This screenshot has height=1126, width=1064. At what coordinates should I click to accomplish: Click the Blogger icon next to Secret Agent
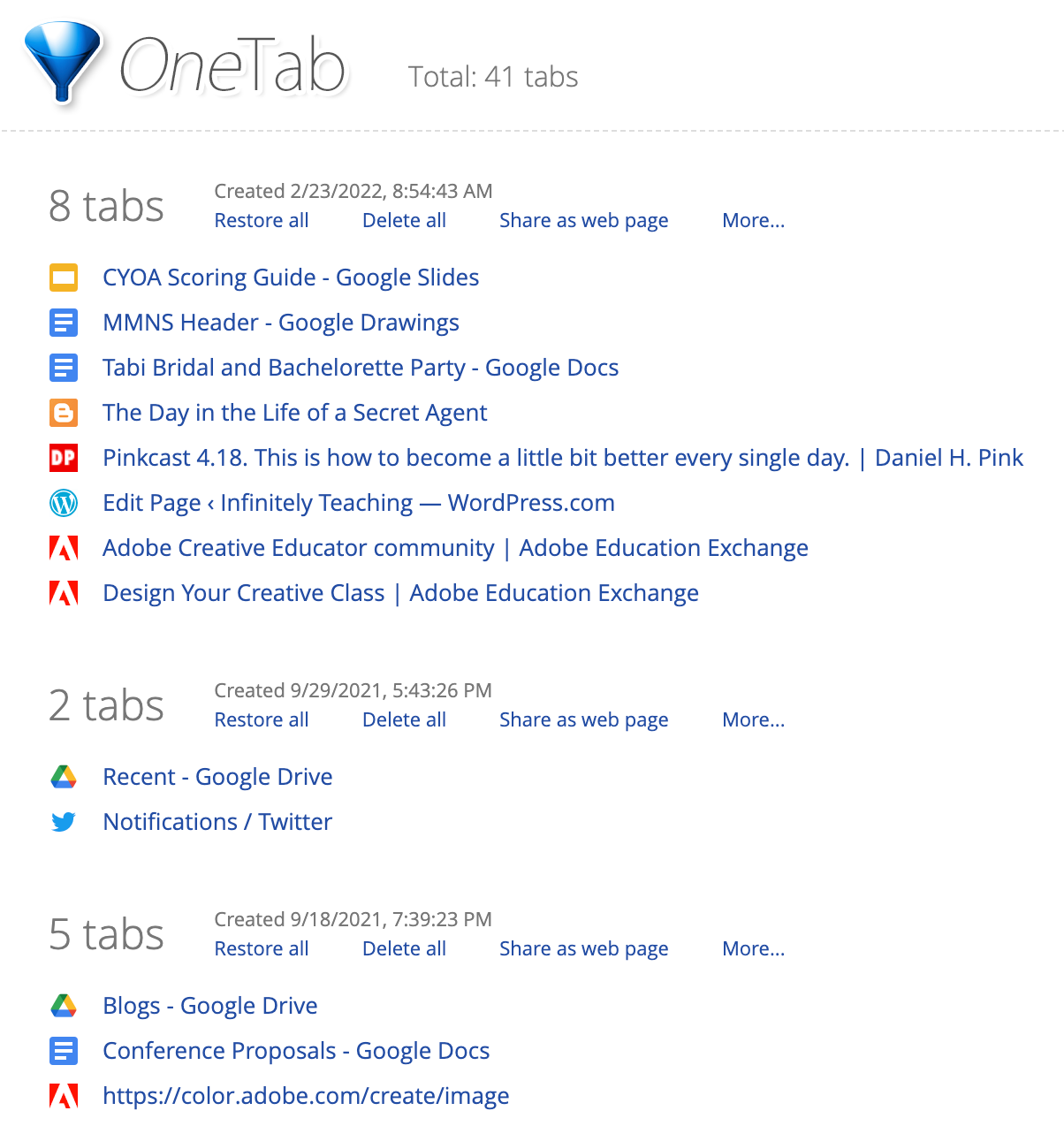(x=64, y=413)
